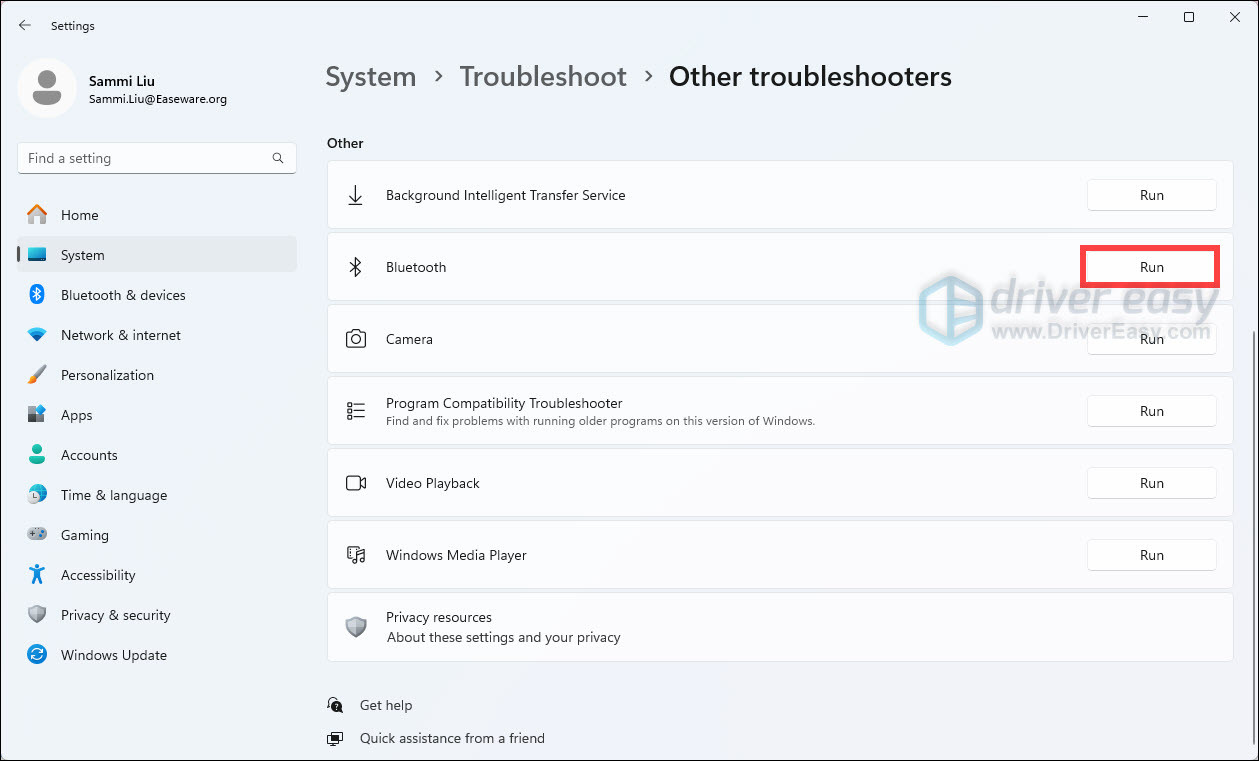The width and height of the screenshot is (1259, 761).
Task: Select Apps in the sidebar
Action: click(x=77, y=415)
